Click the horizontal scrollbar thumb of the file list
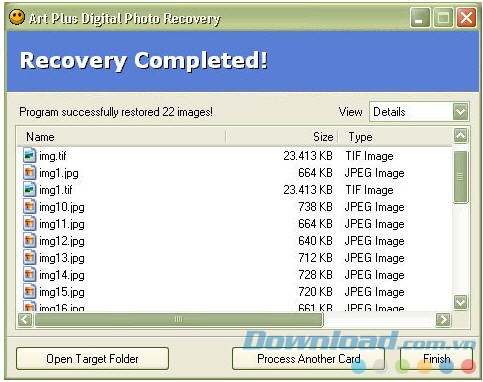Screen dimensions: 483x382 pyautogui.click(x=179, y=319)
